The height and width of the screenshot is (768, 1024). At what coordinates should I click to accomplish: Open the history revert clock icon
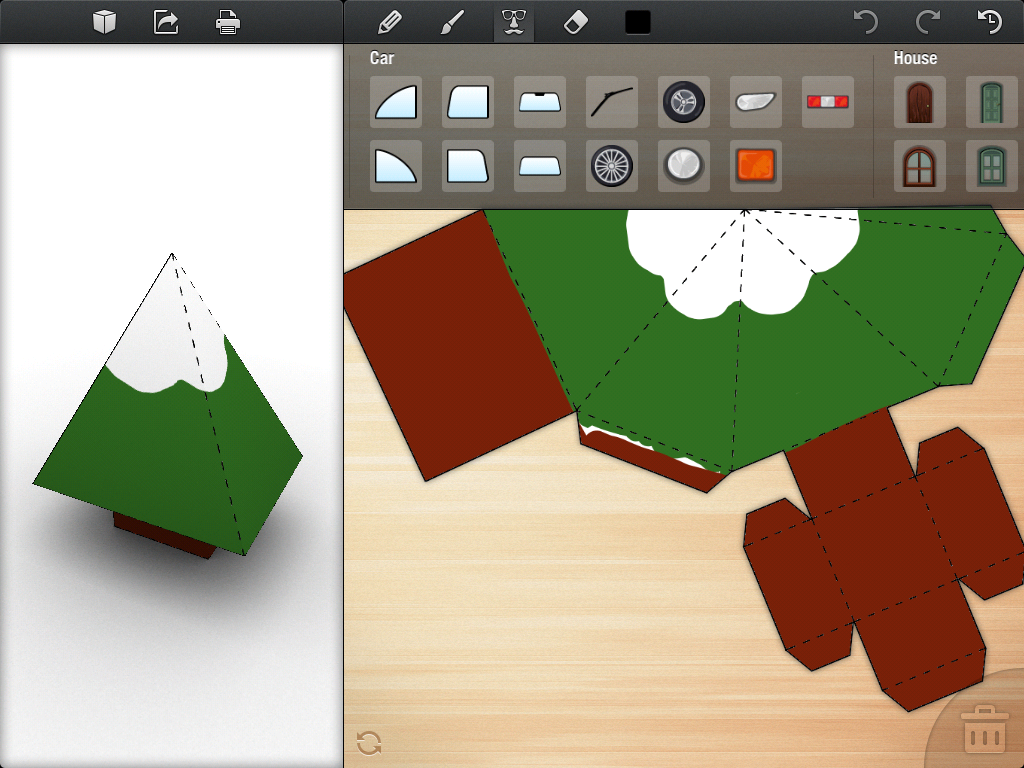pyautogui.click(x=989, y=22)
